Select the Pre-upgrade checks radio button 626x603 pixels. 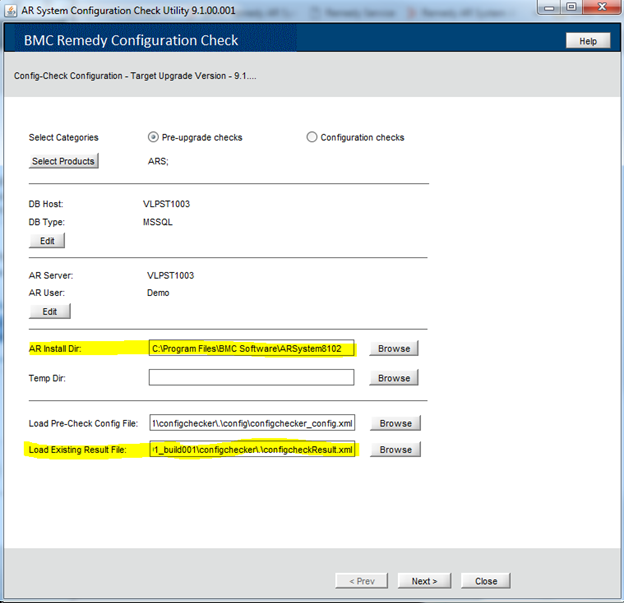click(x=153, y=137)
